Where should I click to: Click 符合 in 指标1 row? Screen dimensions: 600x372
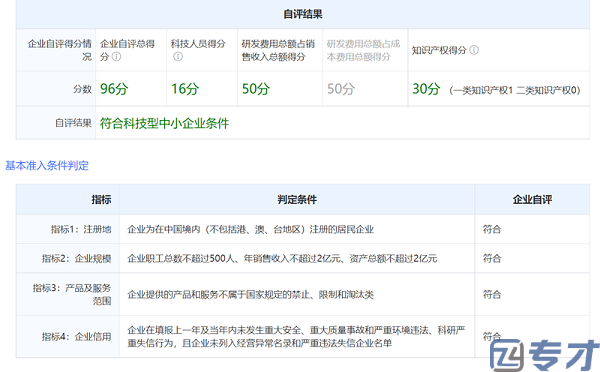pyautogui.click(x=492, y=229)
